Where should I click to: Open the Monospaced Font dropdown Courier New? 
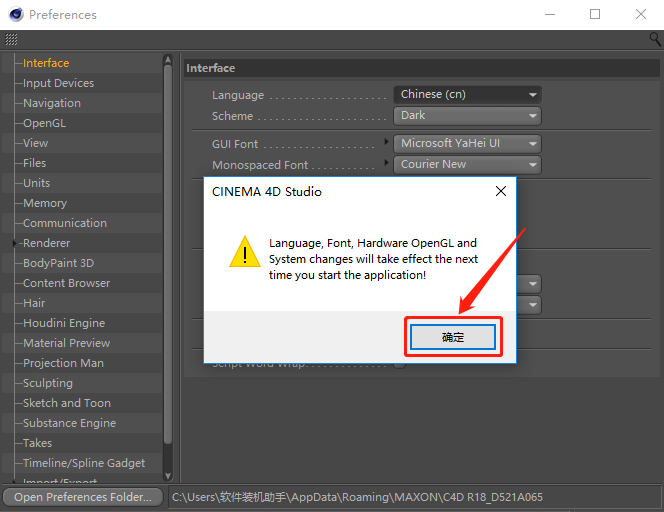pyautogui.click(x=468, y=165)
